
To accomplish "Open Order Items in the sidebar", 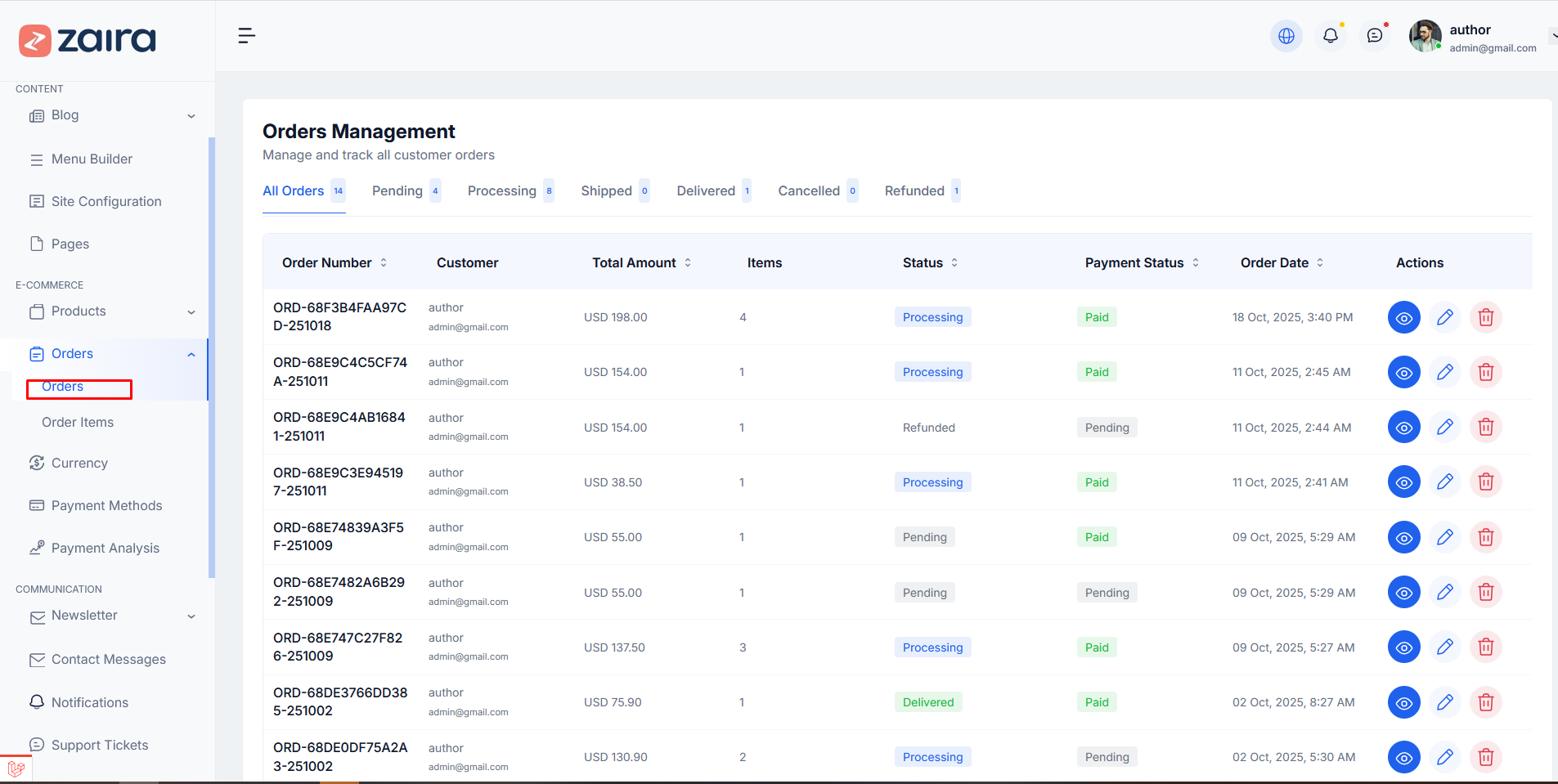I will [x=78, y=423].
